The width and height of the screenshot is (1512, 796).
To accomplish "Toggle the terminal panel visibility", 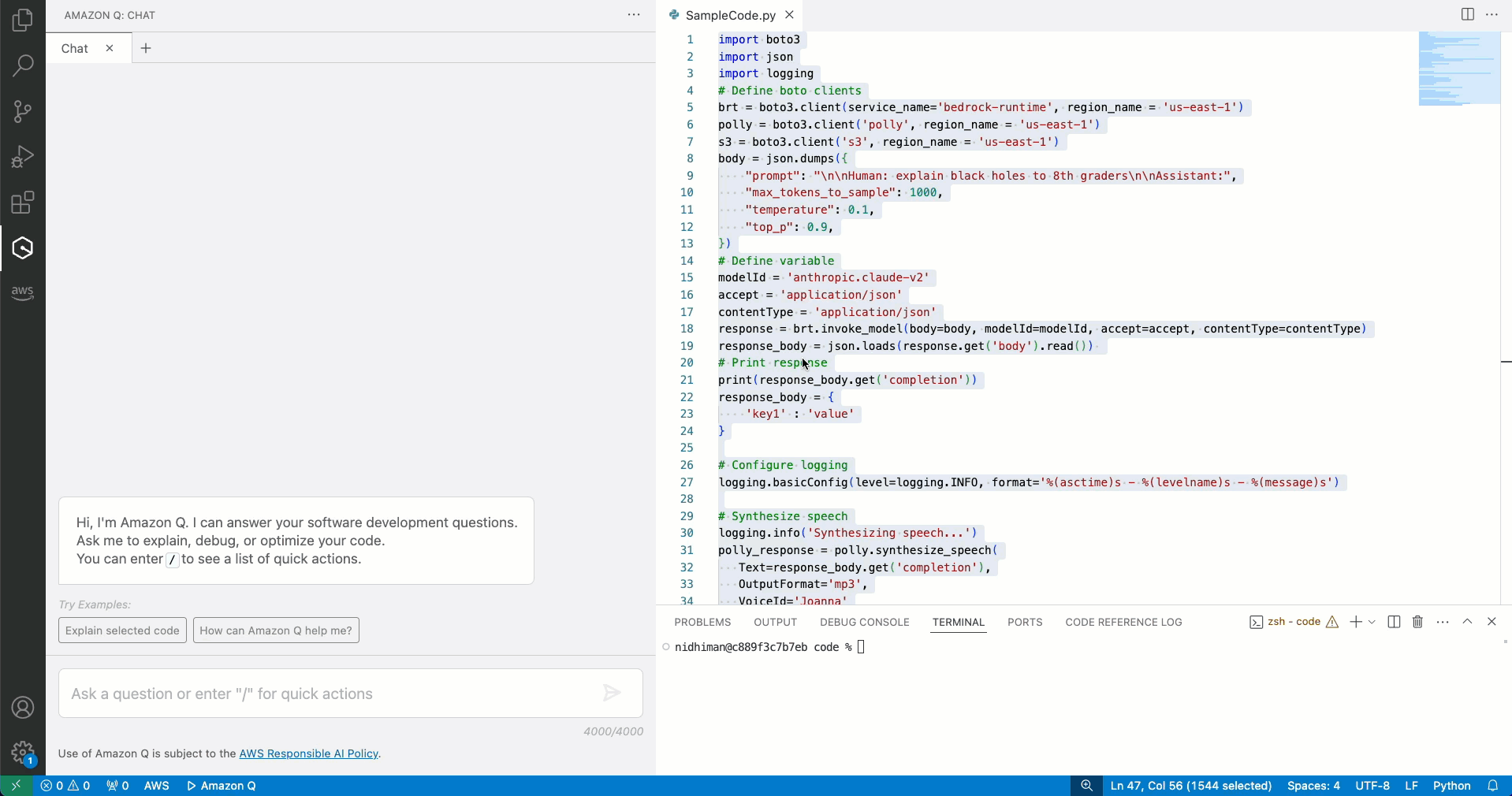I will point(1492,622).
